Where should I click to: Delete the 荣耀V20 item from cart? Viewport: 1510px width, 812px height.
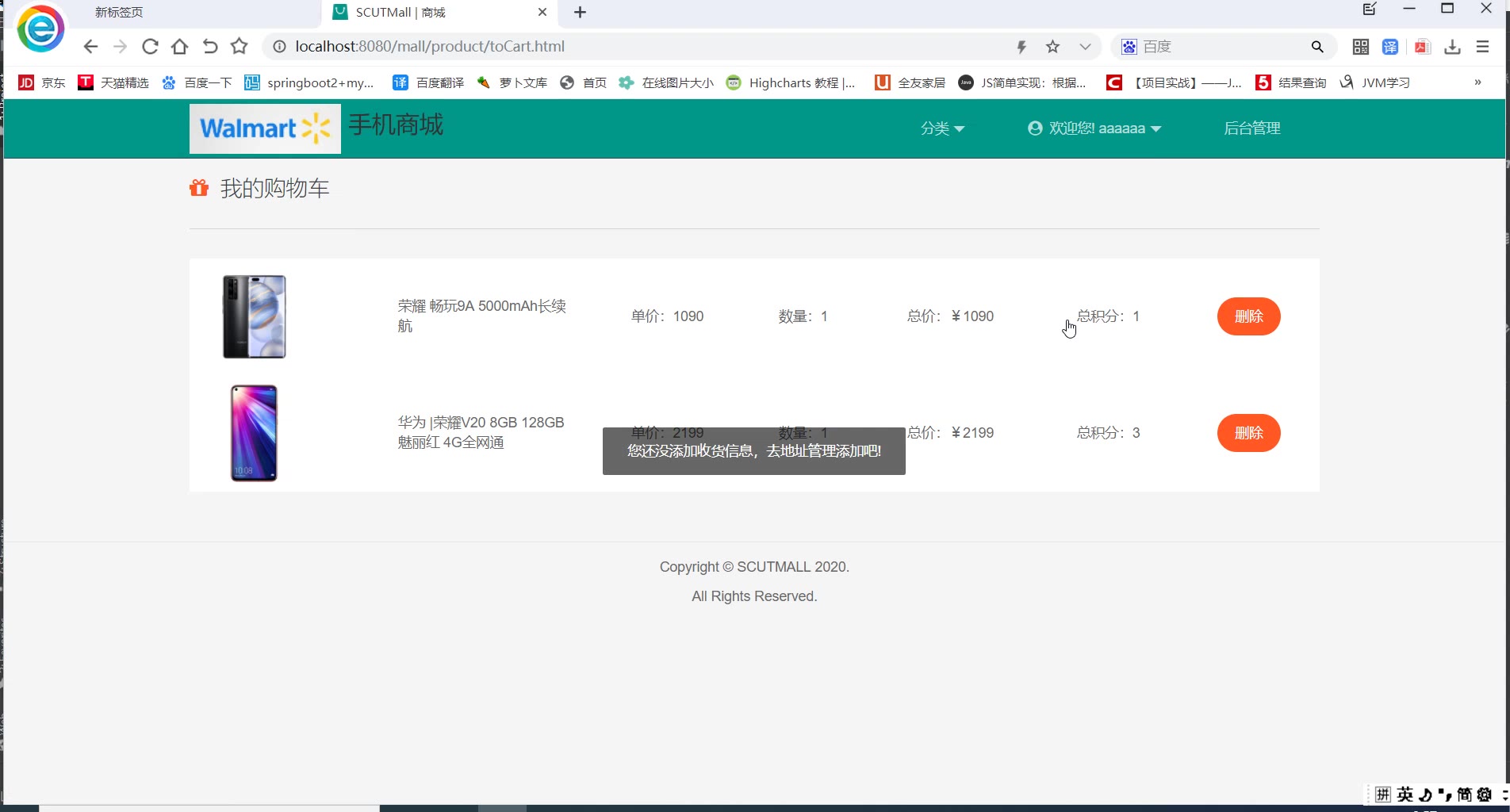point(1249,433)
